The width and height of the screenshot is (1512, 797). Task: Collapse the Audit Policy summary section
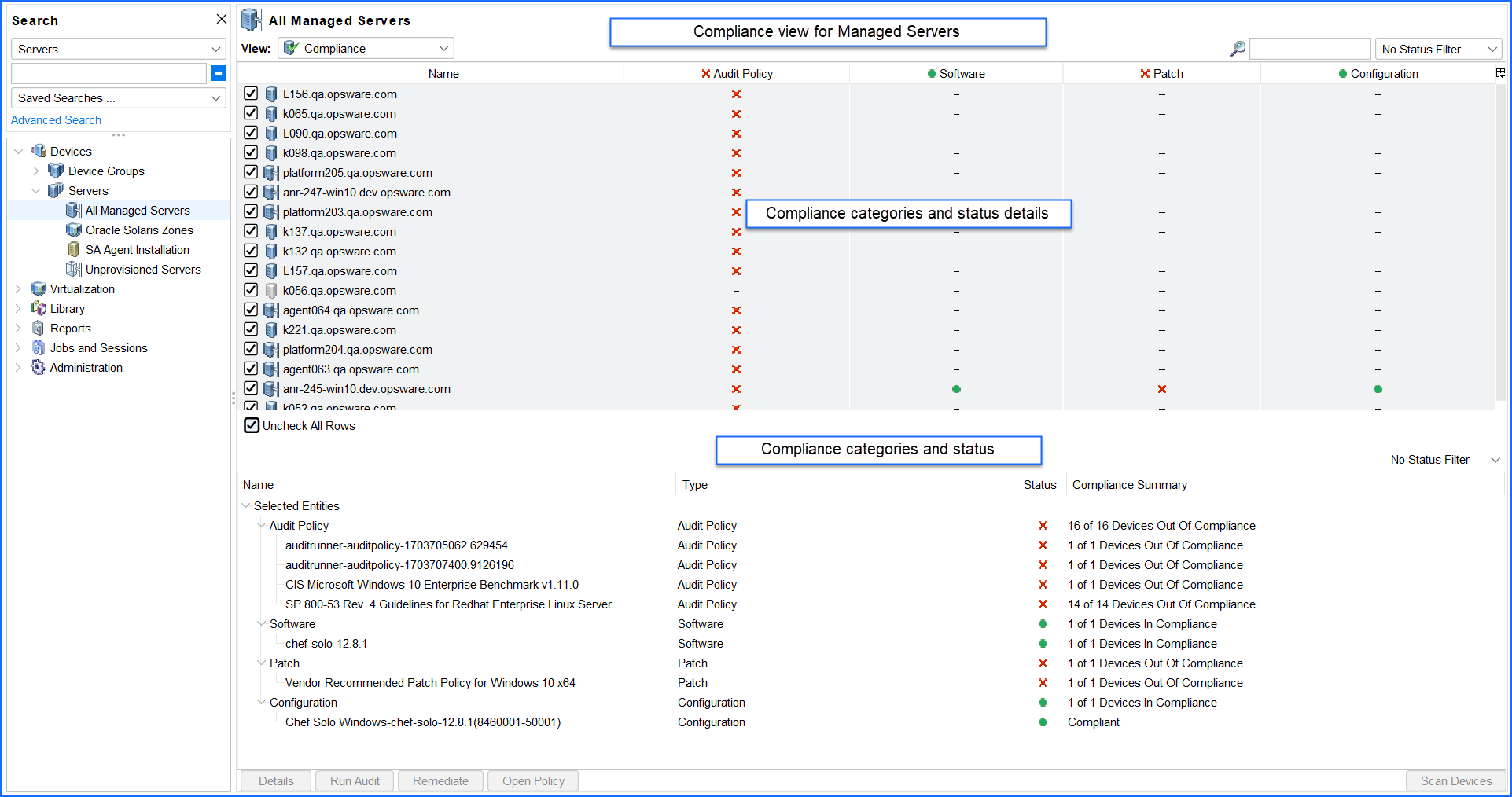click(x=262, y=525)
